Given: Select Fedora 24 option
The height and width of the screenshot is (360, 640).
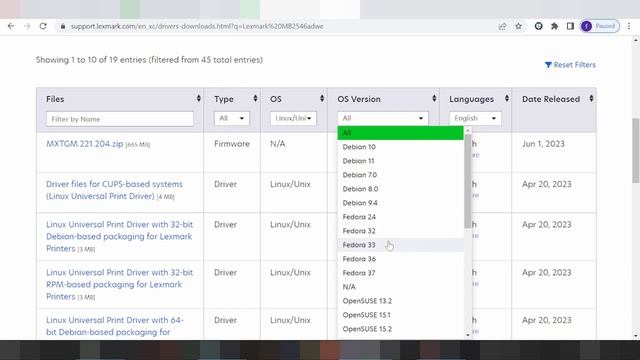Looking at the screenshot, I should tap(400, 217).
